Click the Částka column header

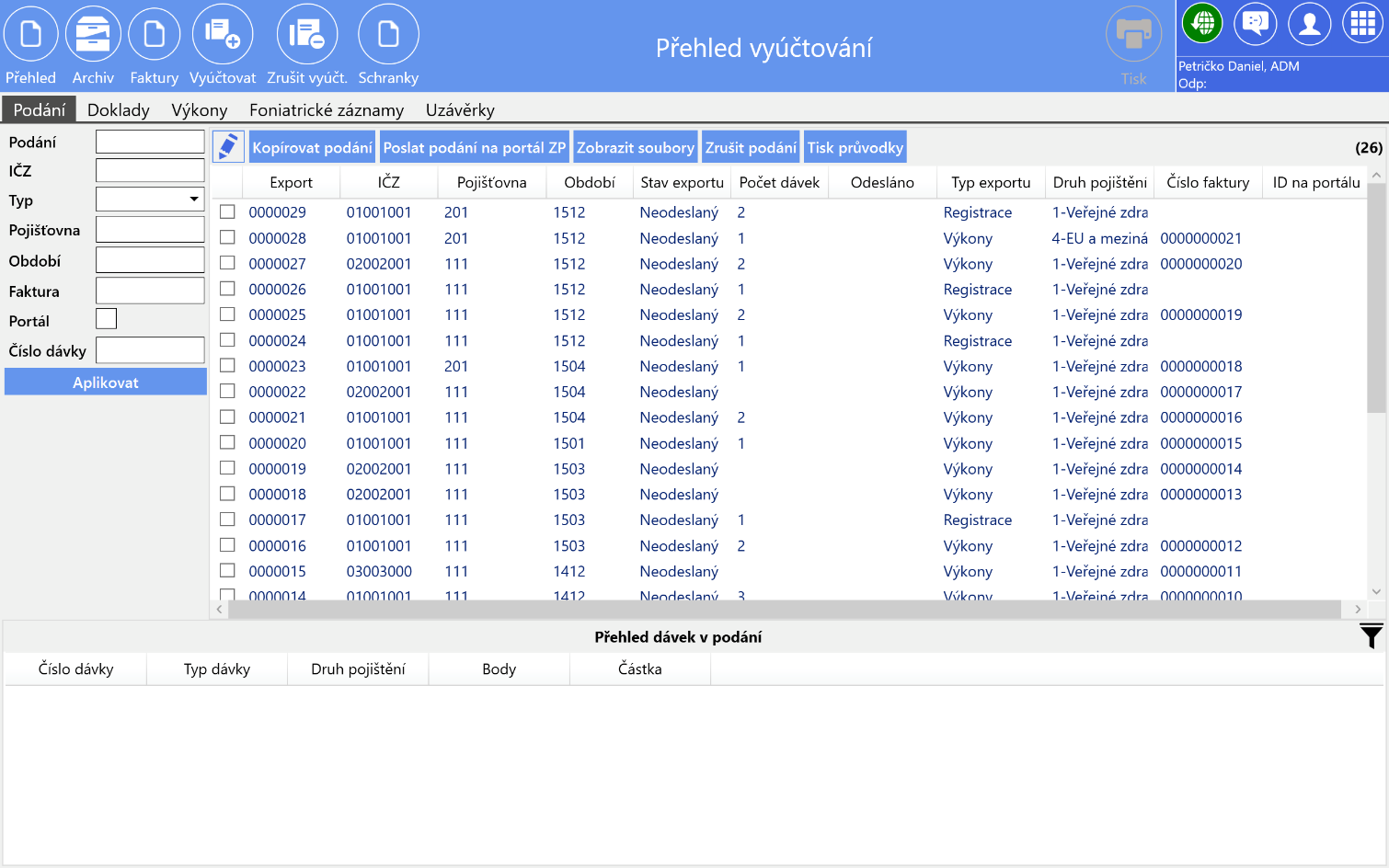click(x=640, y=668)
